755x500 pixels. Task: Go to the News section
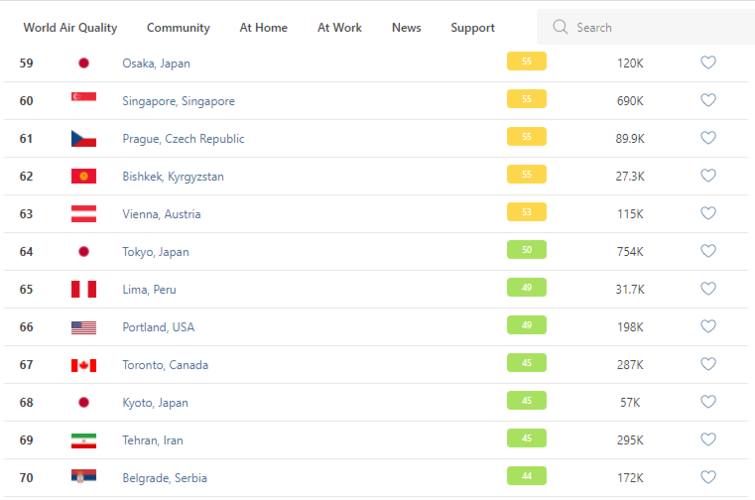pyautogui.click(x=406, y=28)
